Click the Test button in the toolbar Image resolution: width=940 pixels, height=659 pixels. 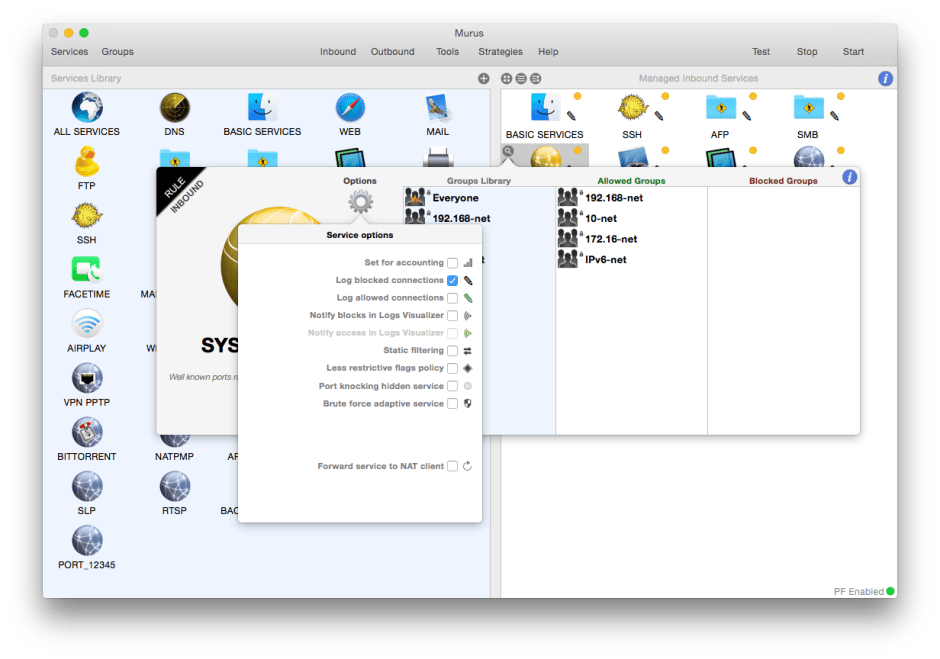(761, 51)
